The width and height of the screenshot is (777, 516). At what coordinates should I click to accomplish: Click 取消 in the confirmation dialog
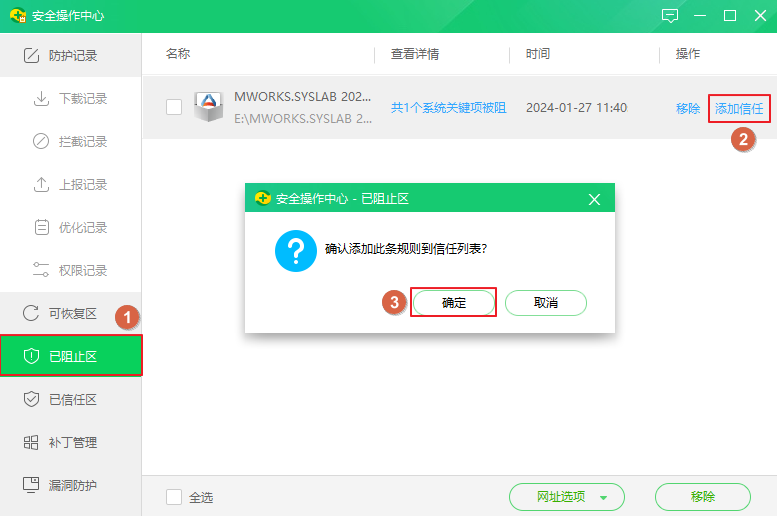pos(545,303)
